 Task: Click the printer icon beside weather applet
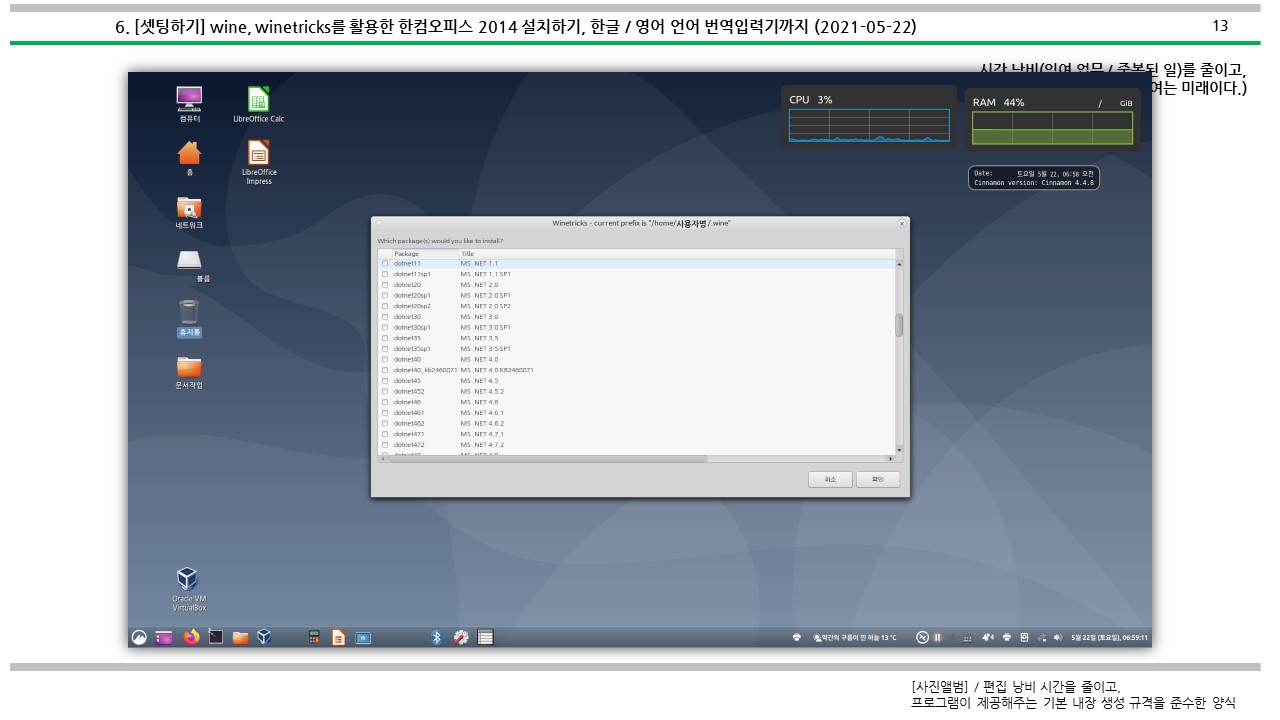[x=797, y=637]
